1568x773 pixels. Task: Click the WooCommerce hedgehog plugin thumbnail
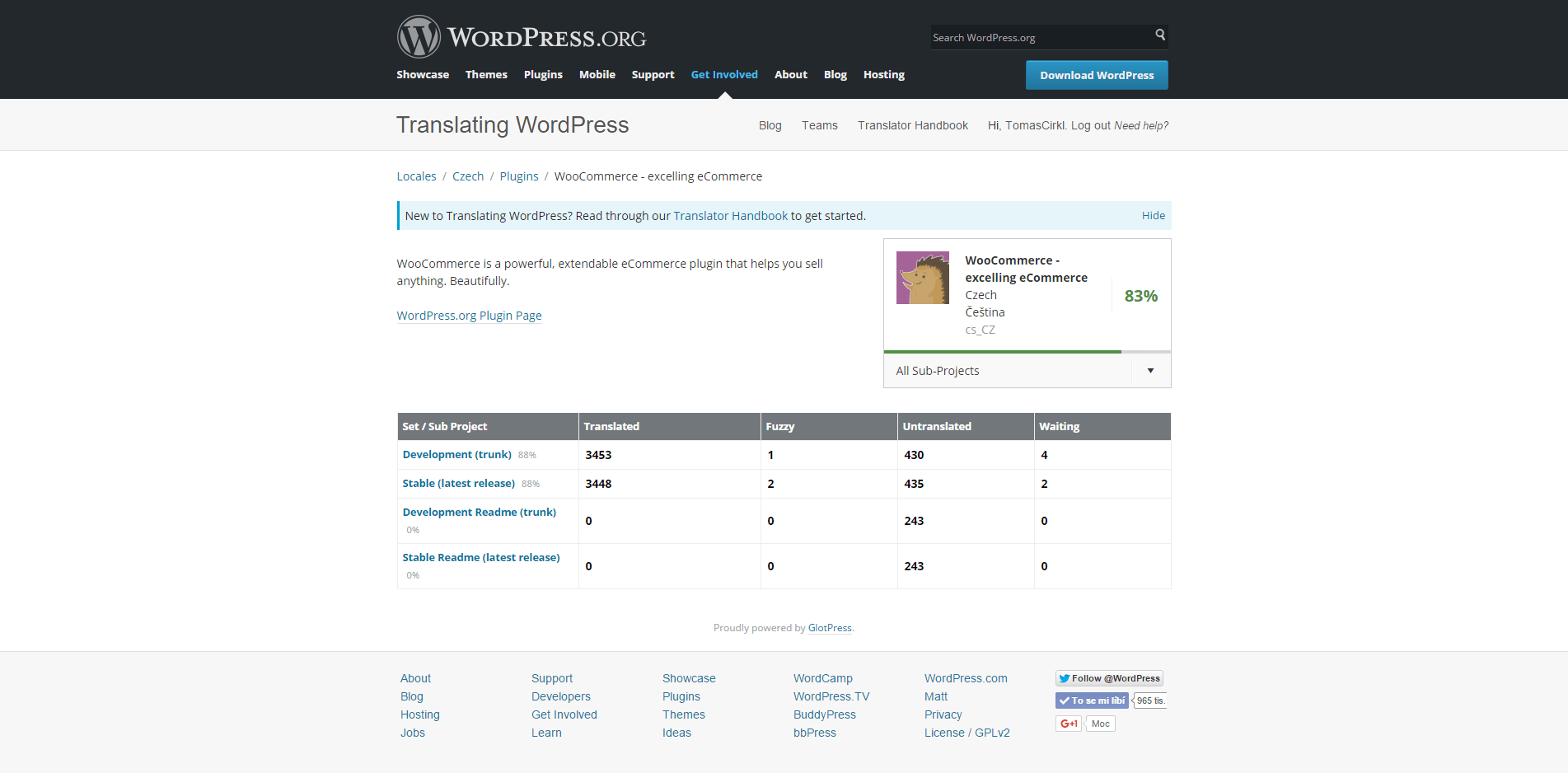coord(923,278)
